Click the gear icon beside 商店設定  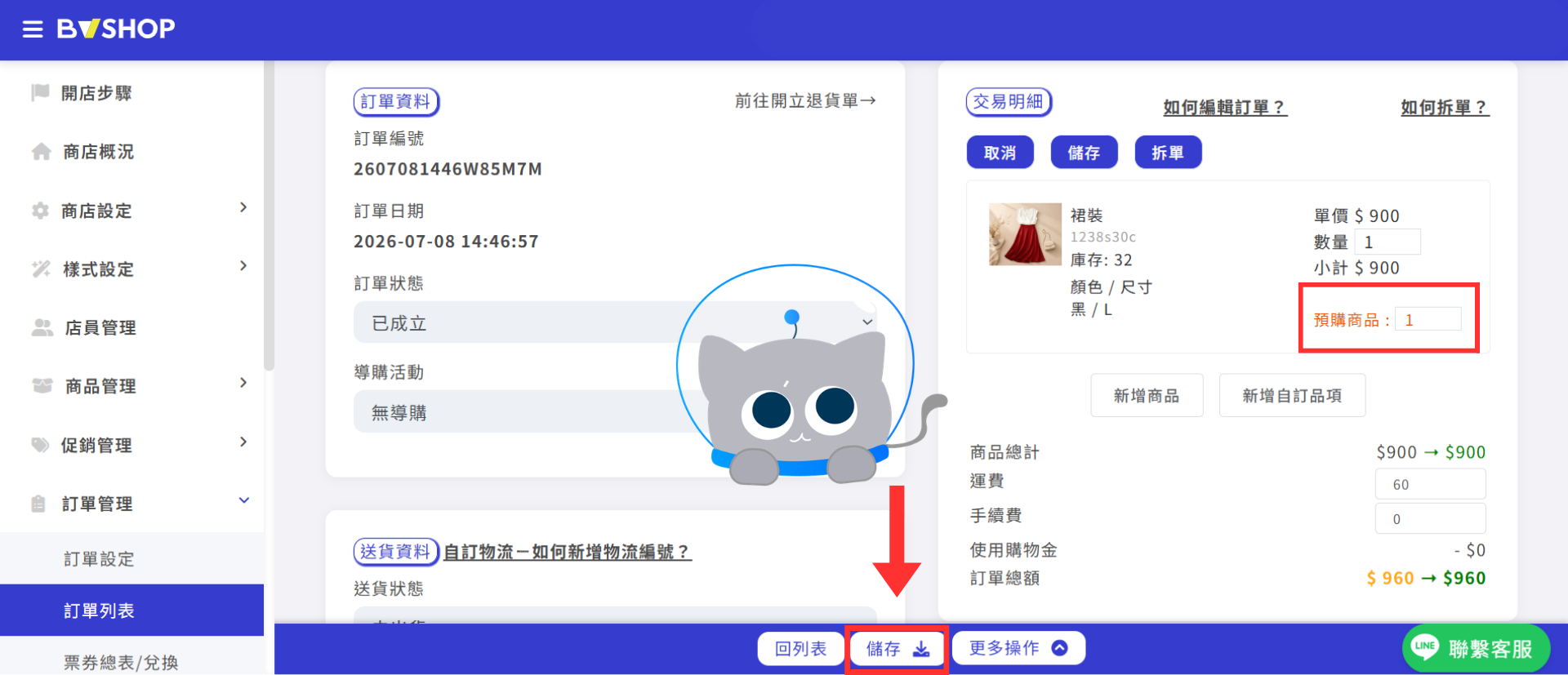40,211
